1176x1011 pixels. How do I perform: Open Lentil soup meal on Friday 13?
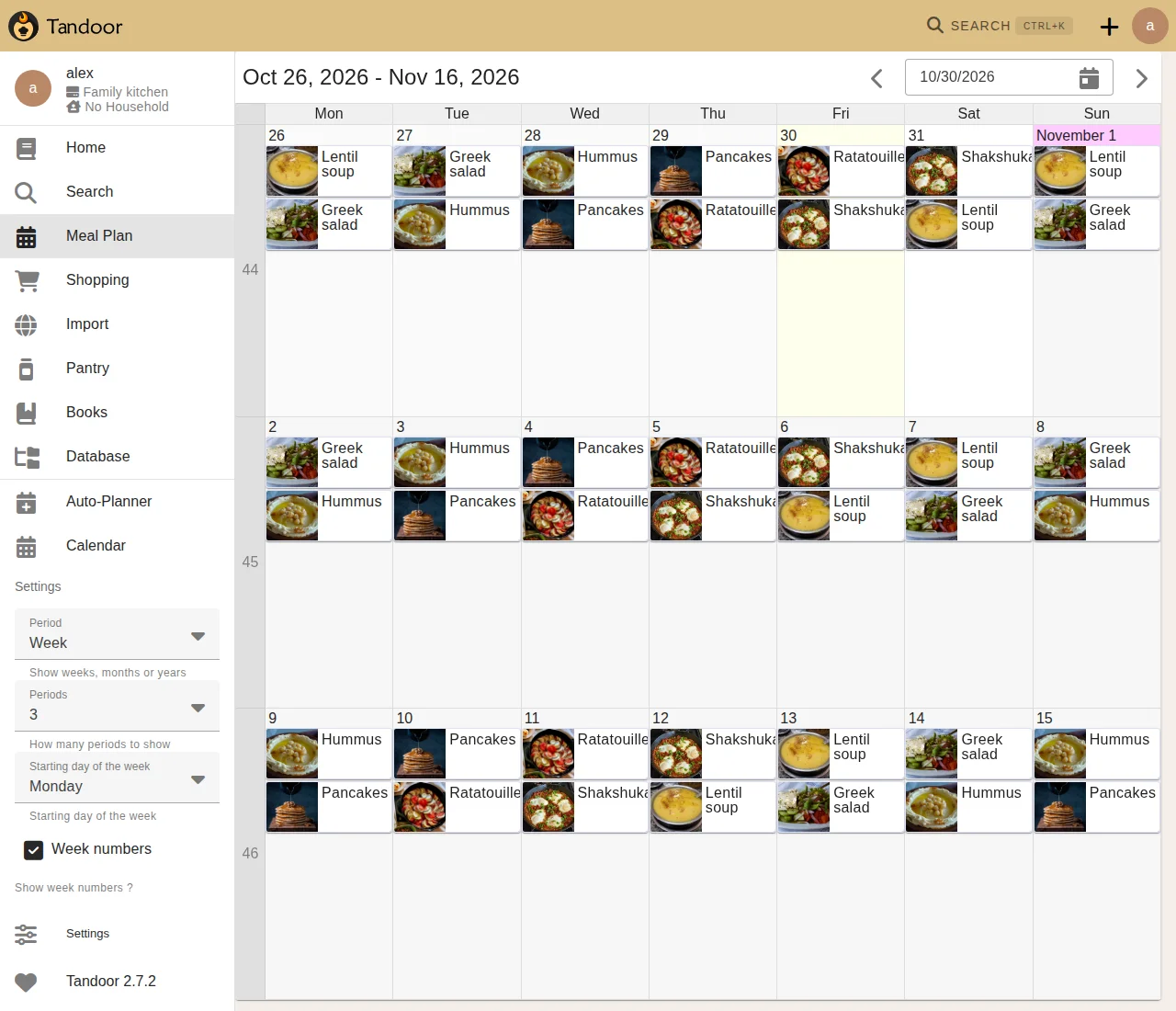(x=841, y=754)
